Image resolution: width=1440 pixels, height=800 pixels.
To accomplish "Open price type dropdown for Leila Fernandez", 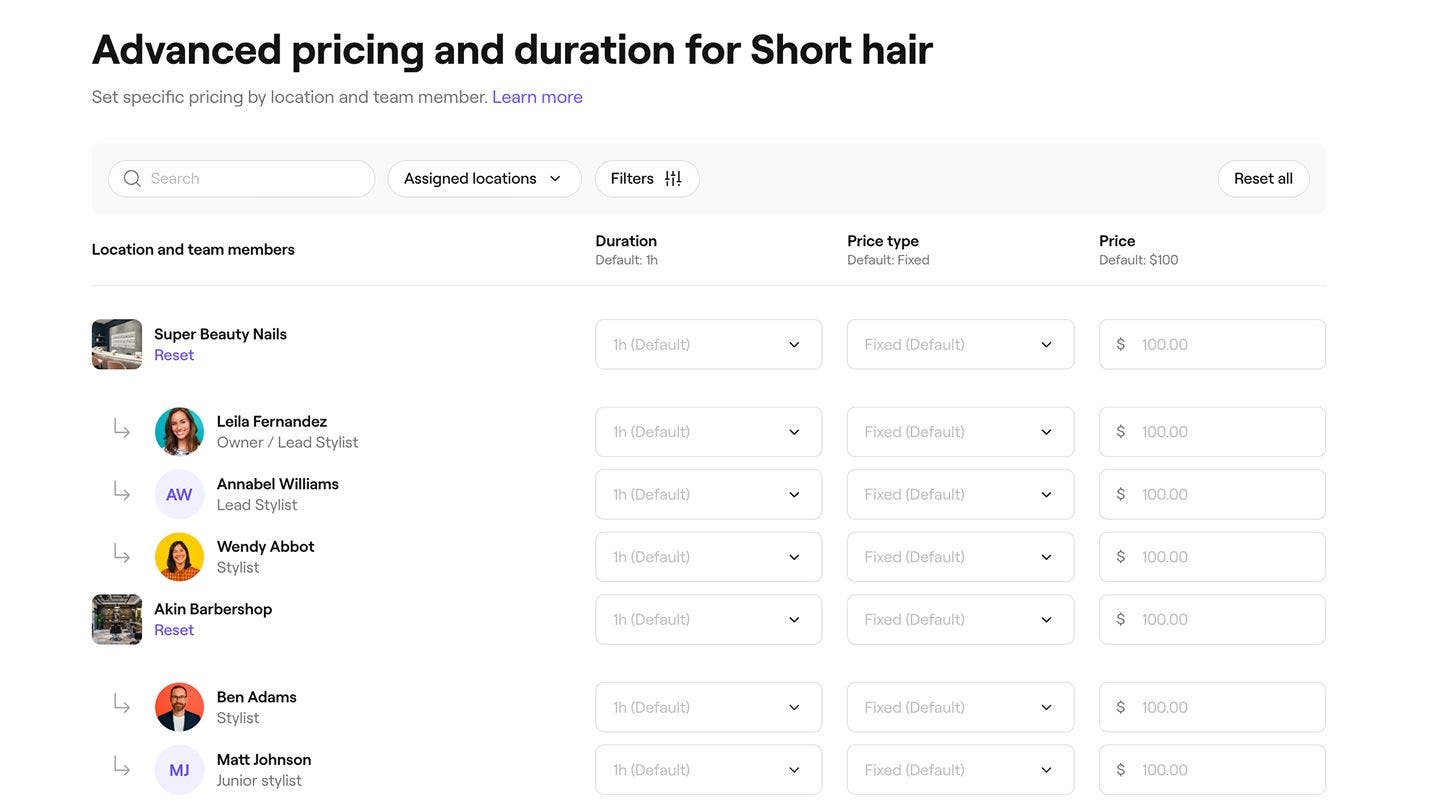I will [x=960, y=432].
